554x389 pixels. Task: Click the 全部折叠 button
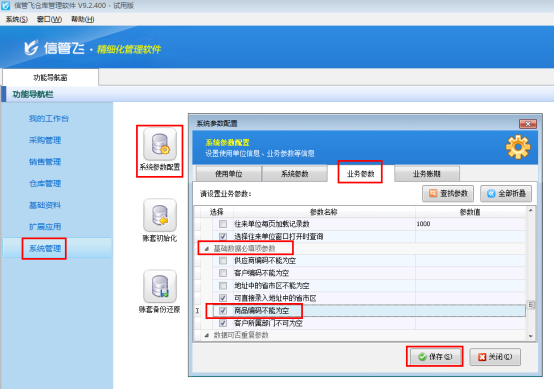point(506,194)
